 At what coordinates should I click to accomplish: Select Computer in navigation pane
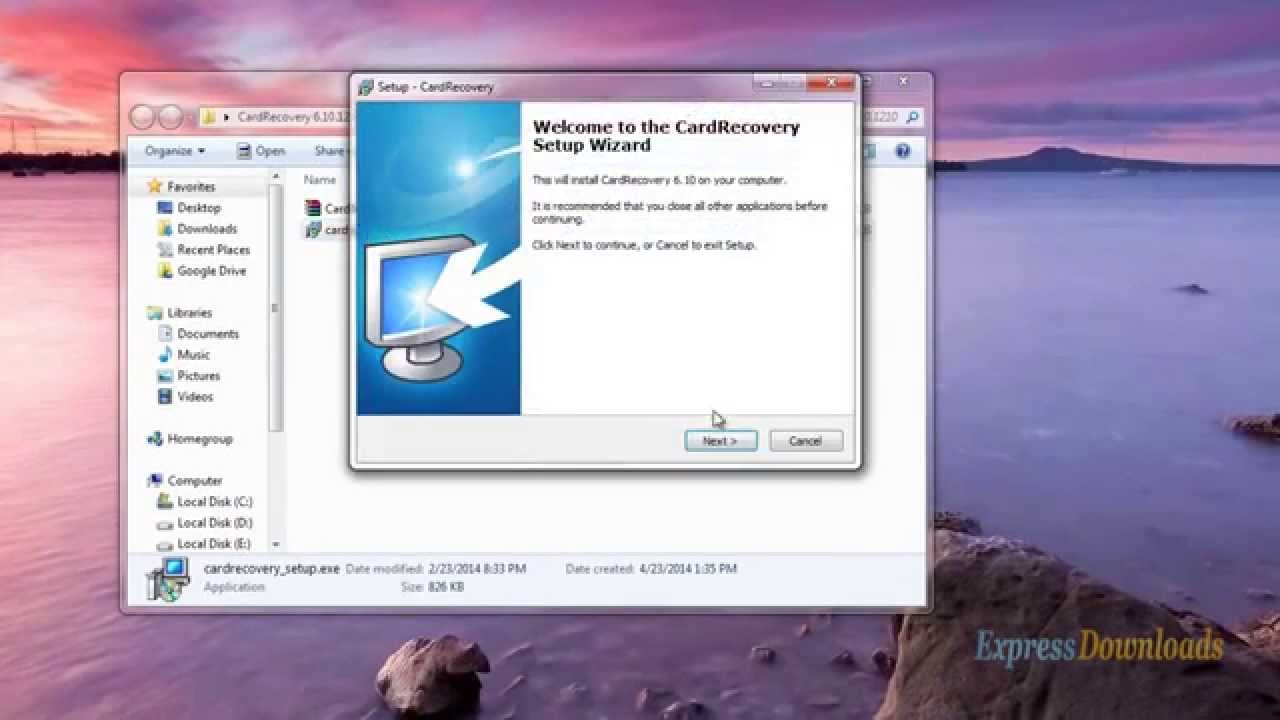click(x=195, y=481)
